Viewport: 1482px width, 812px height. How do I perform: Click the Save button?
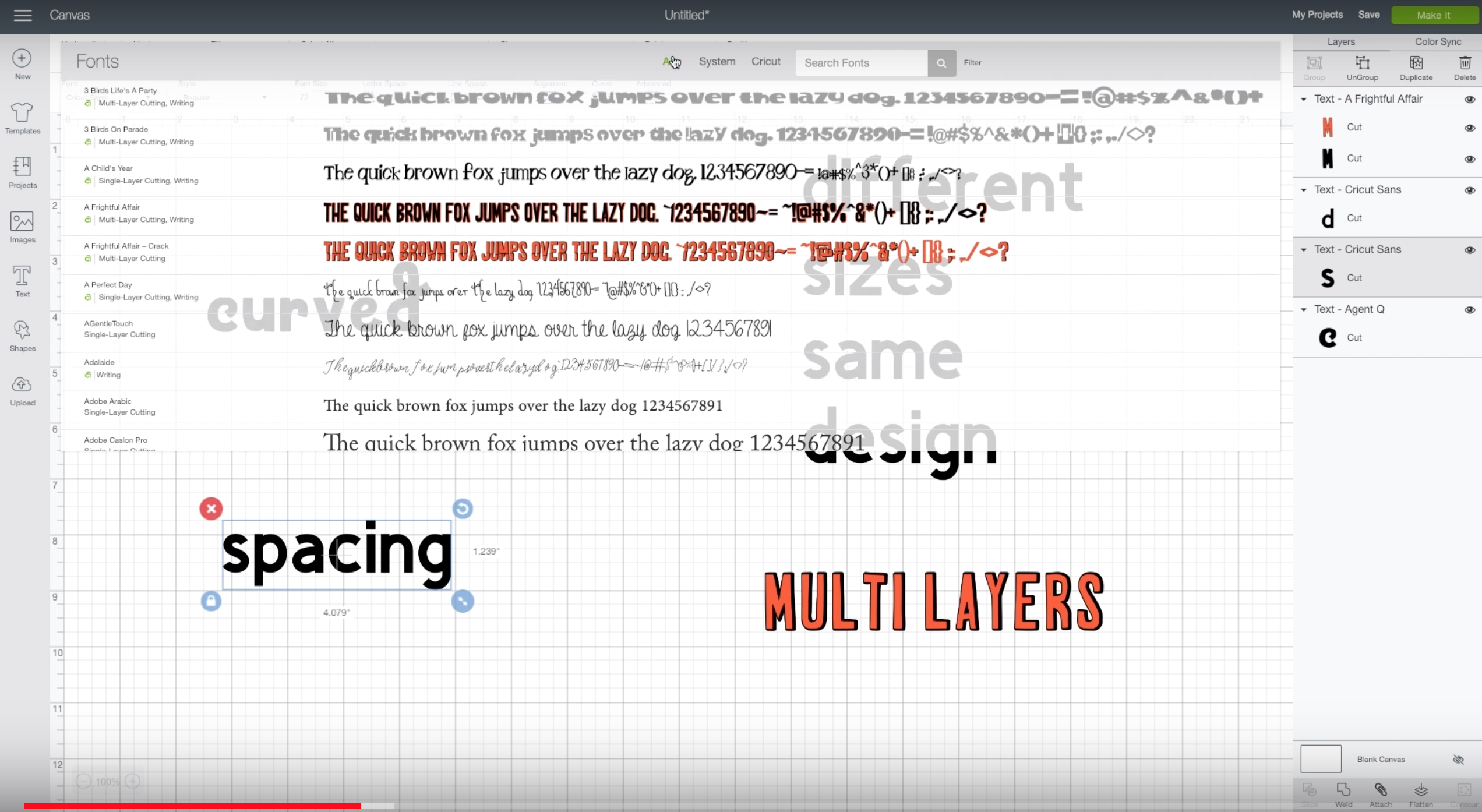coord(1369,14)
